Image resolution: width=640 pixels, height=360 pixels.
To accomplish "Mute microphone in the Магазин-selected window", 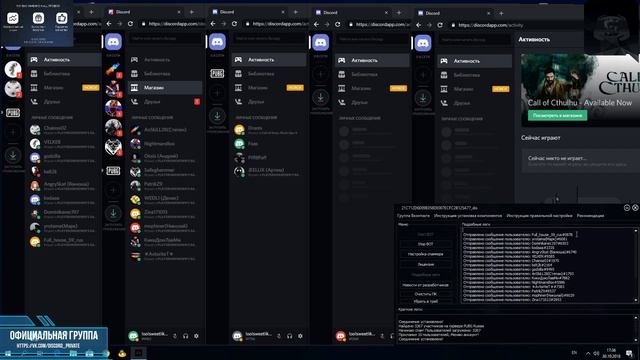I will (x=175, y=336).
